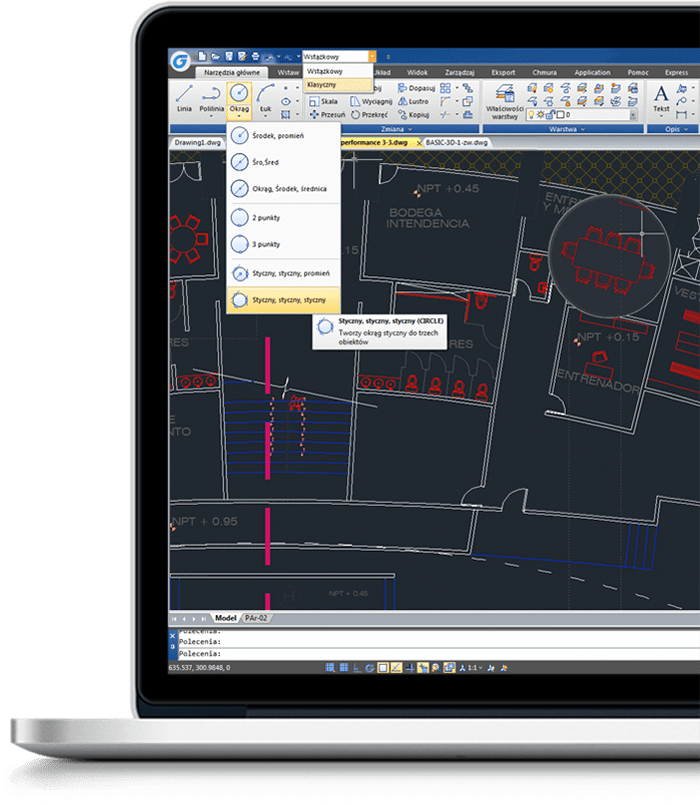
Task: Toggle grid display in status bar
Action: click(344, 668)
